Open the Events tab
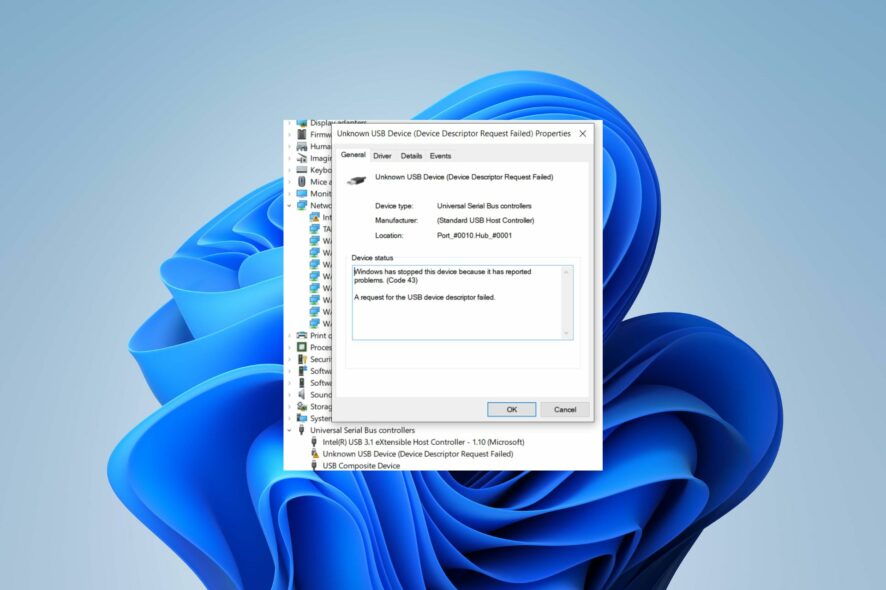The height and width of the screenshot is (590, 886). coord(440,156)
